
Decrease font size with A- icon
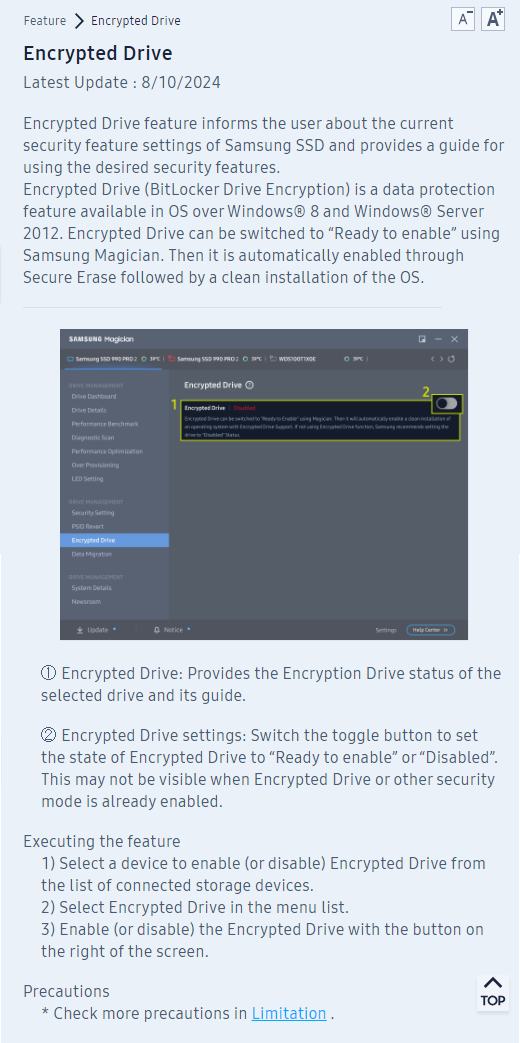[463, 19]
